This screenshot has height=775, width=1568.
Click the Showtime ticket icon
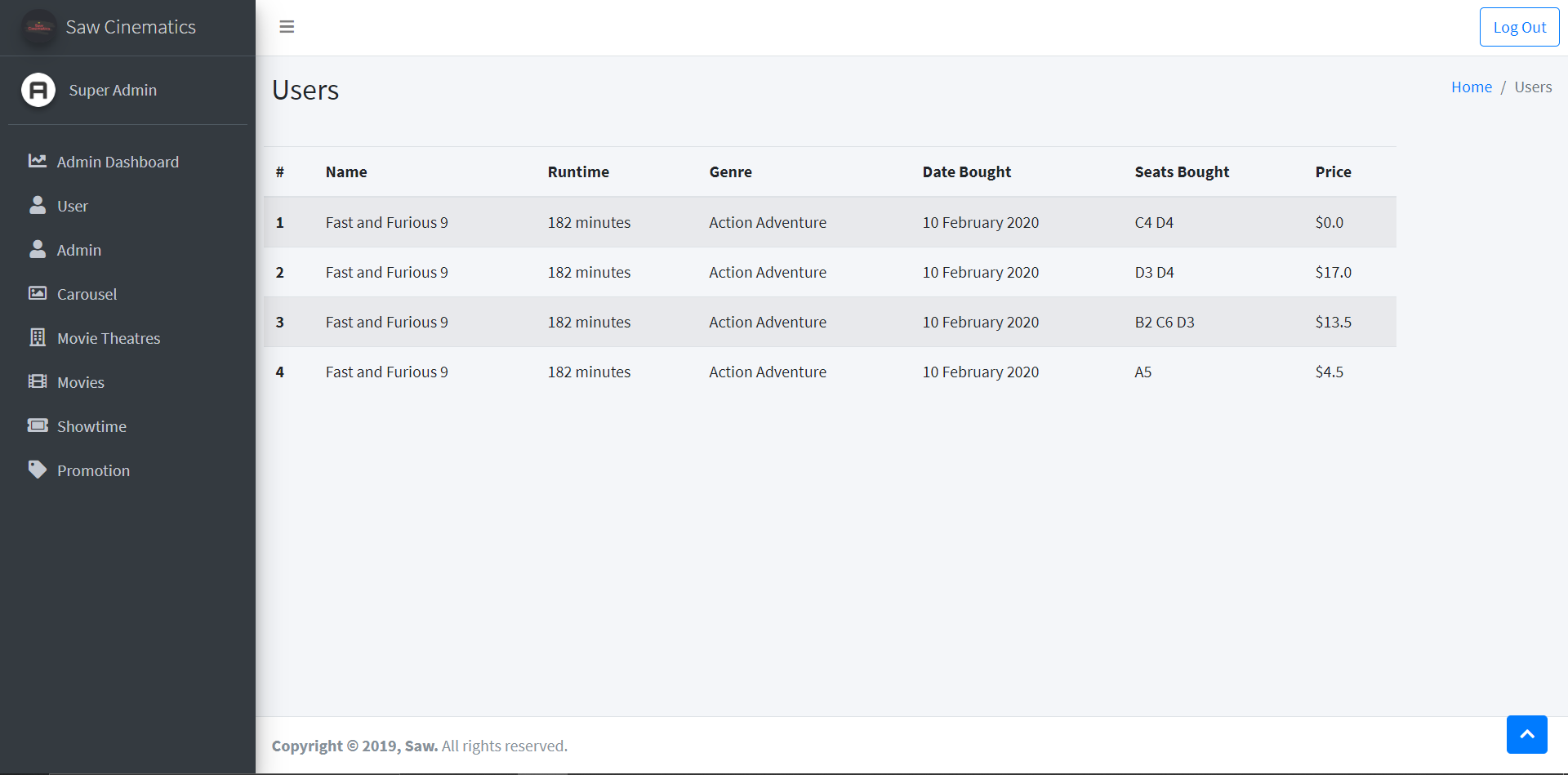(x=38, y=425)
